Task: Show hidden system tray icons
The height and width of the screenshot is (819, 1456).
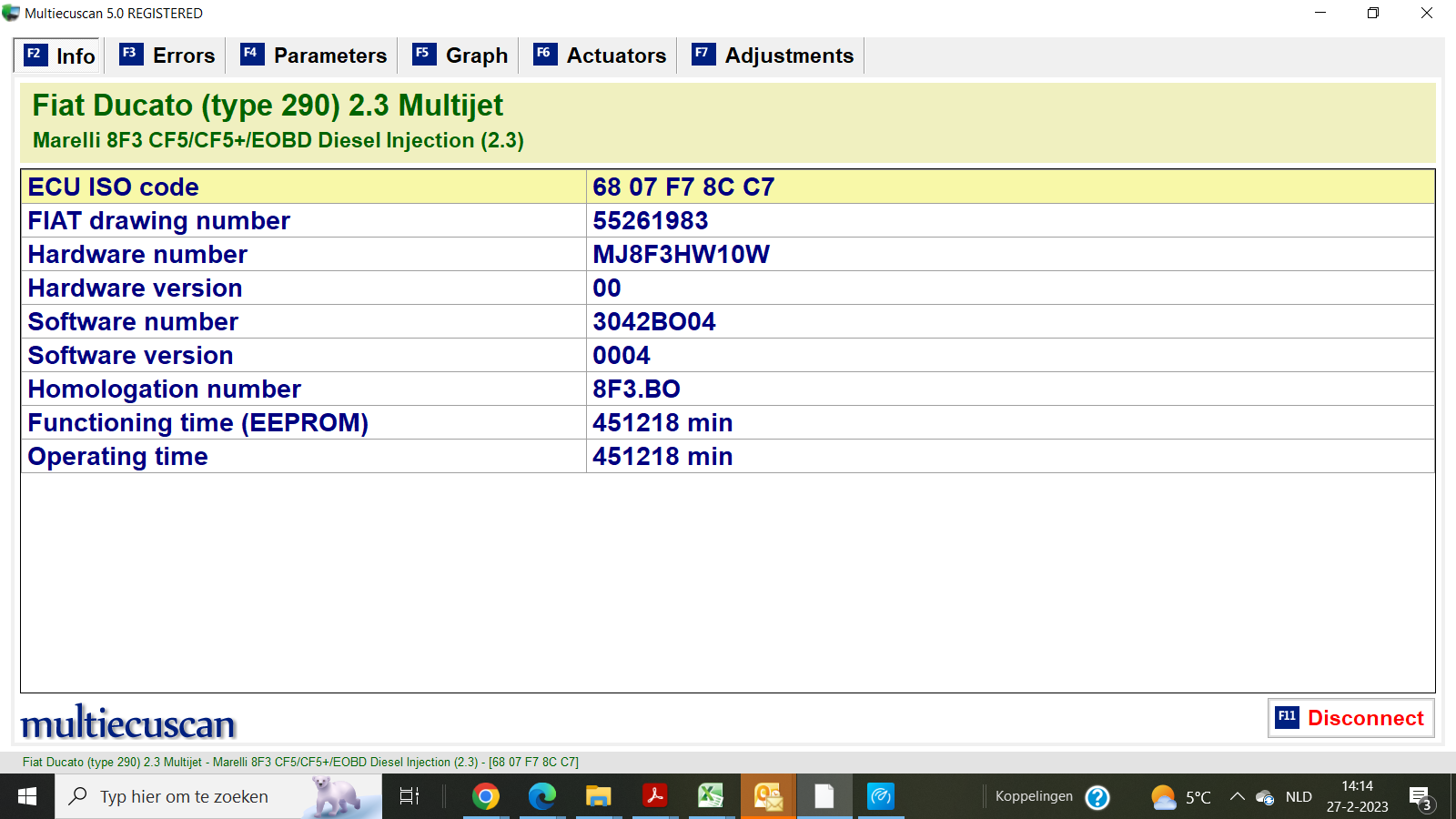Action: (1238, 796)
